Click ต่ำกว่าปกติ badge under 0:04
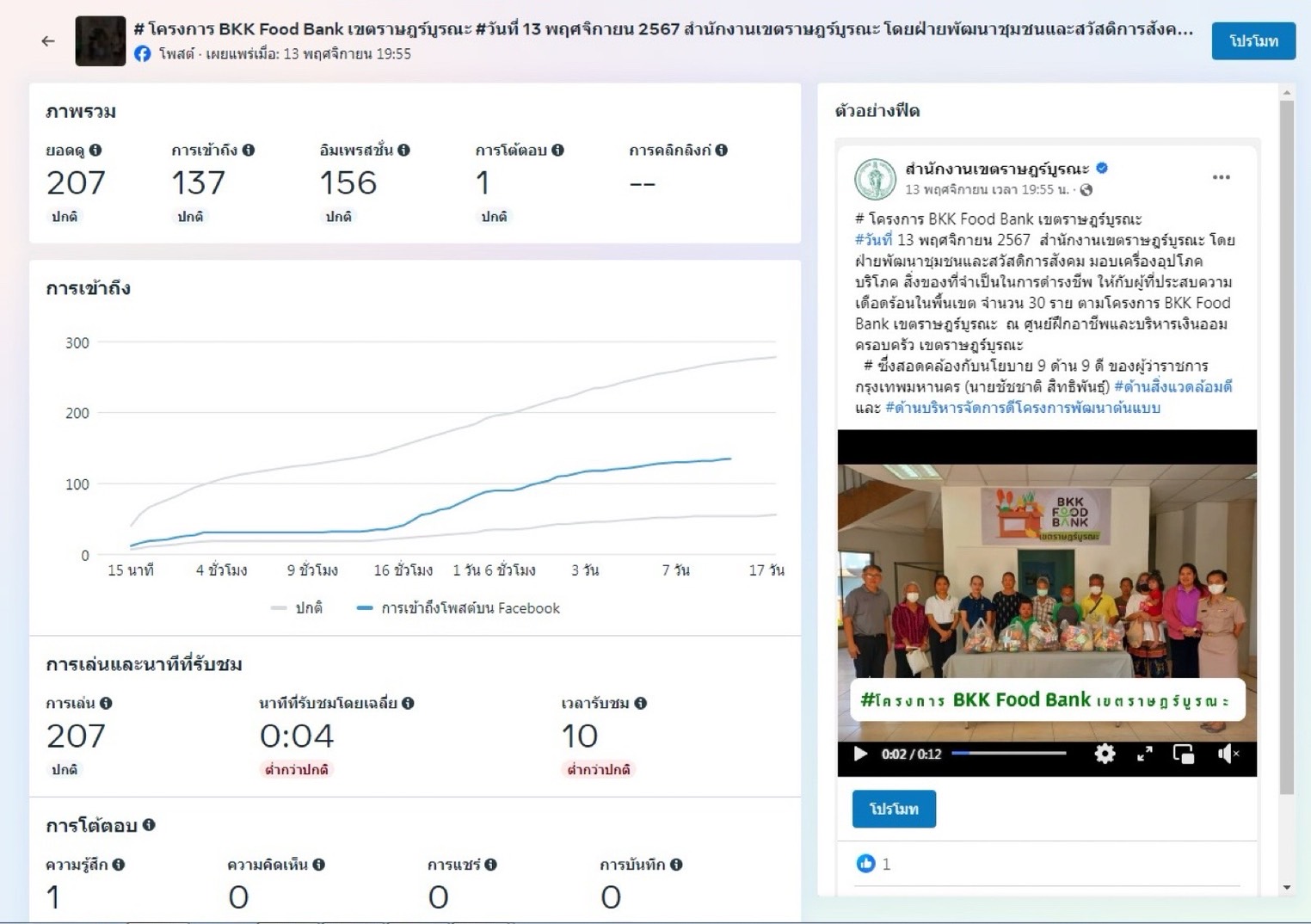 coord(297,769)
